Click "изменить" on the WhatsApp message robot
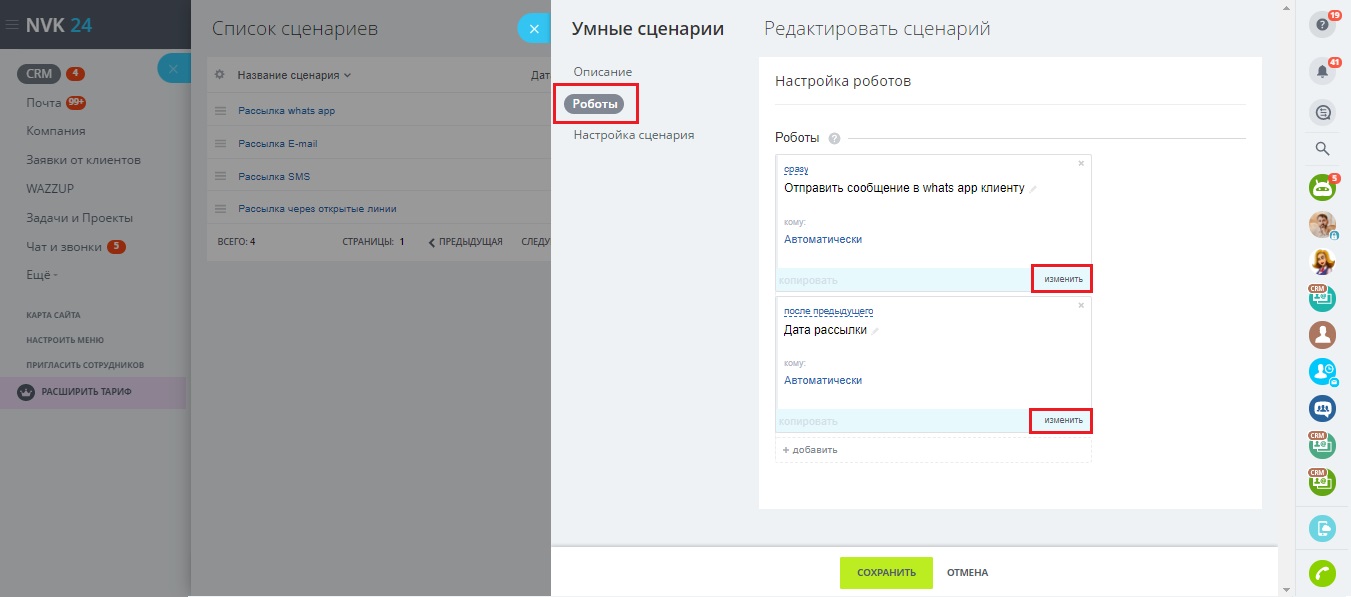The height and width of the screenshot is (597, 1351). coord(1062,279)
